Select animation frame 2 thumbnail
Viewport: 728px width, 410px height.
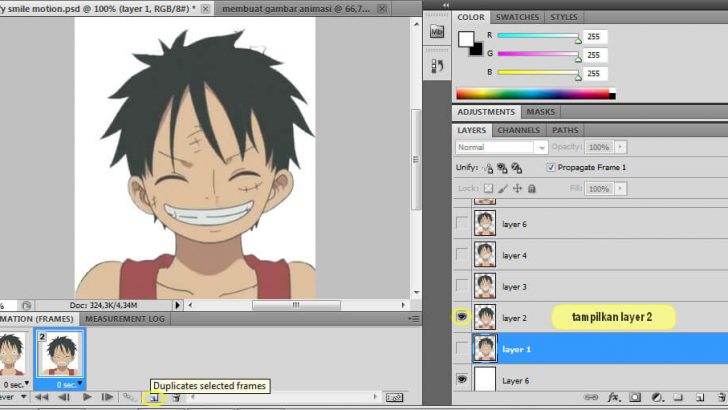pos(60,354)
